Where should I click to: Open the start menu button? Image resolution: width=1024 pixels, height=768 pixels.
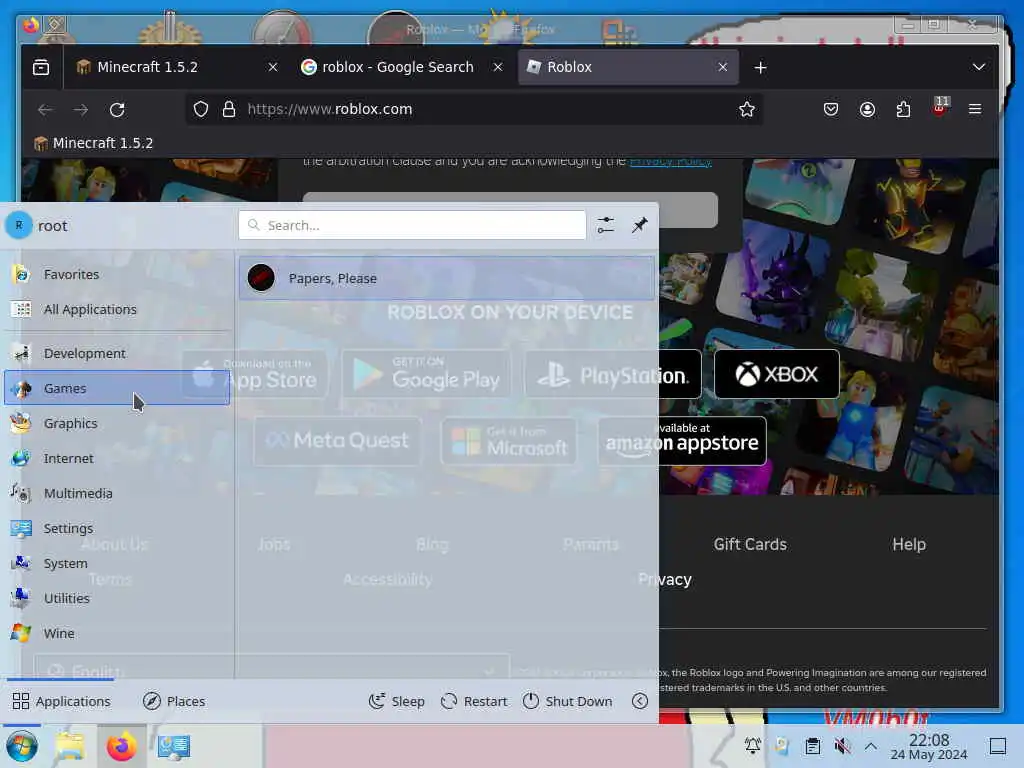[x=22, y=746]
